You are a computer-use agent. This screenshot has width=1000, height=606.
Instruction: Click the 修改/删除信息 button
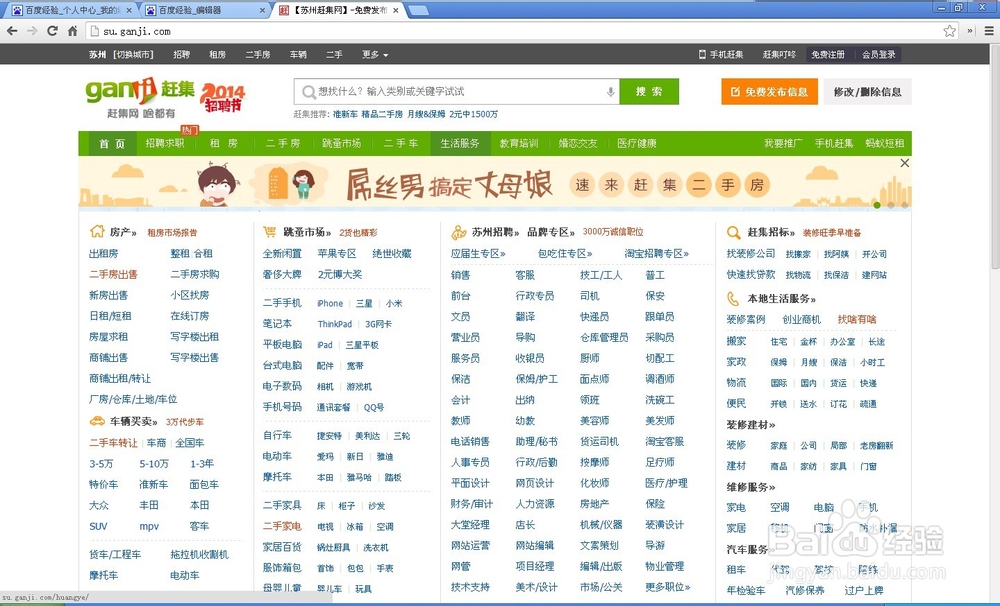coord(867,92)
